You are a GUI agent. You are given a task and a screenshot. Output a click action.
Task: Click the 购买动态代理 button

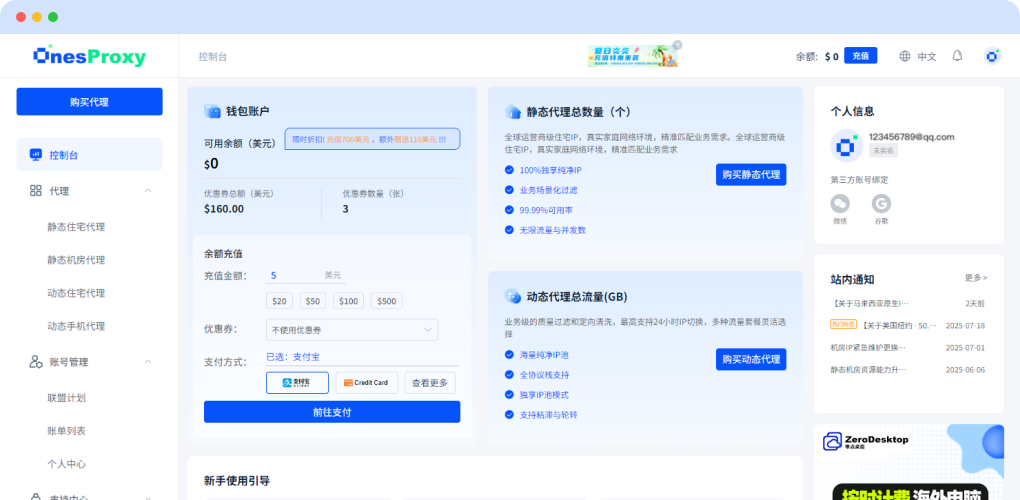tap(750, 359)
